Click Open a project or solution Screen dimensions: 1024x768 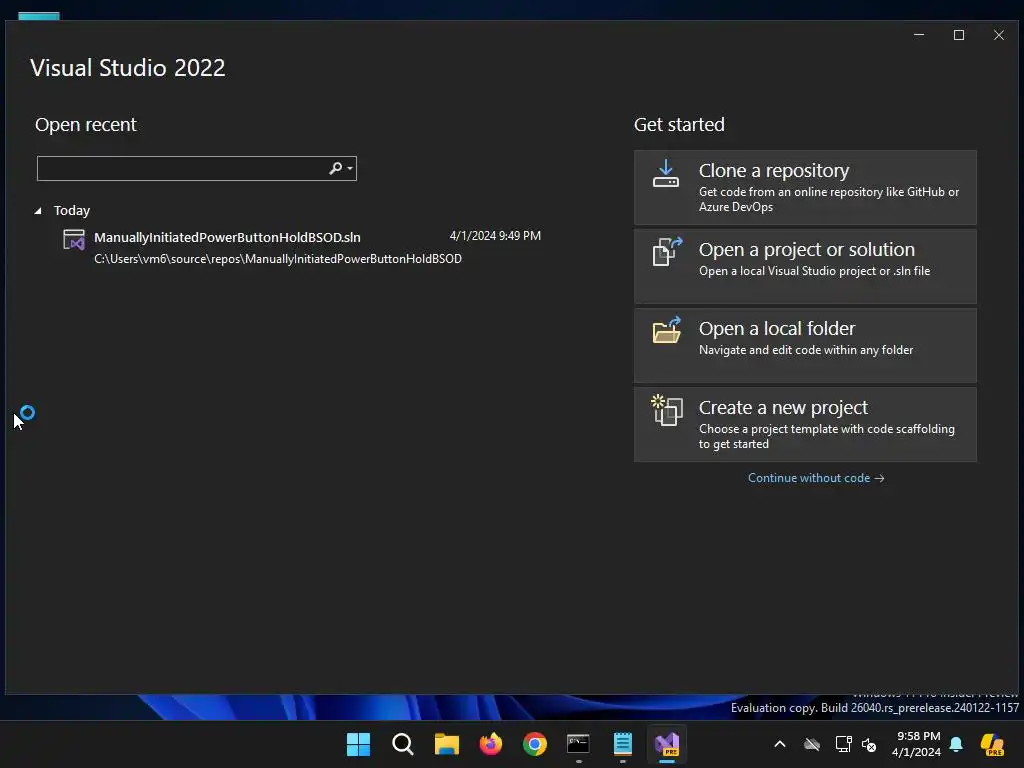coord(805,266)
